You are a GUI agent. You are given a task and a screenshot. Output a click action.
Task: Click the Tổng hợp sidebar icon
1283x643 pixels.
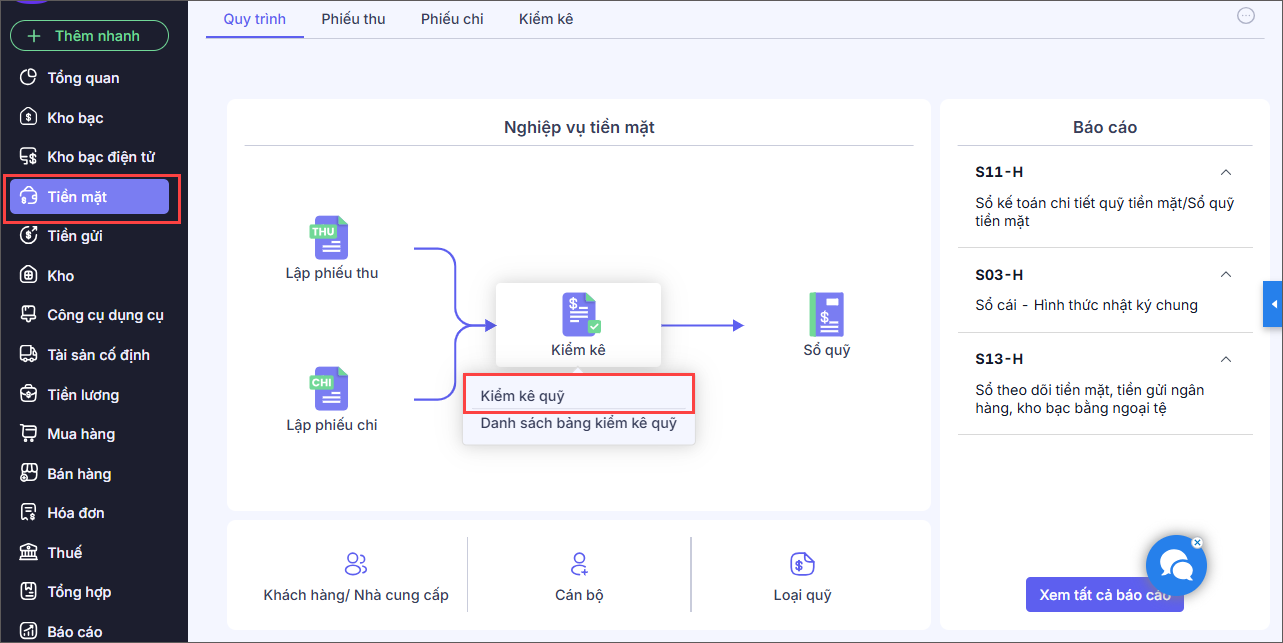pyautogui.click(x=29, y=592)
